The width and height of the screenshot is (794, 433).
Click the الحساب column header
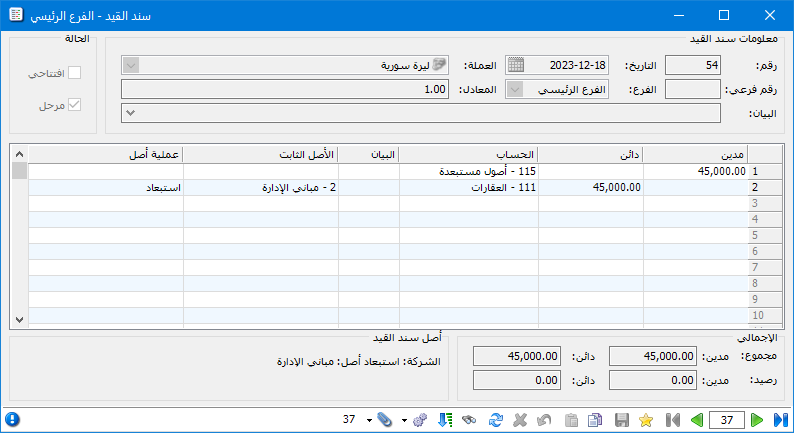(x=468, y=154)
